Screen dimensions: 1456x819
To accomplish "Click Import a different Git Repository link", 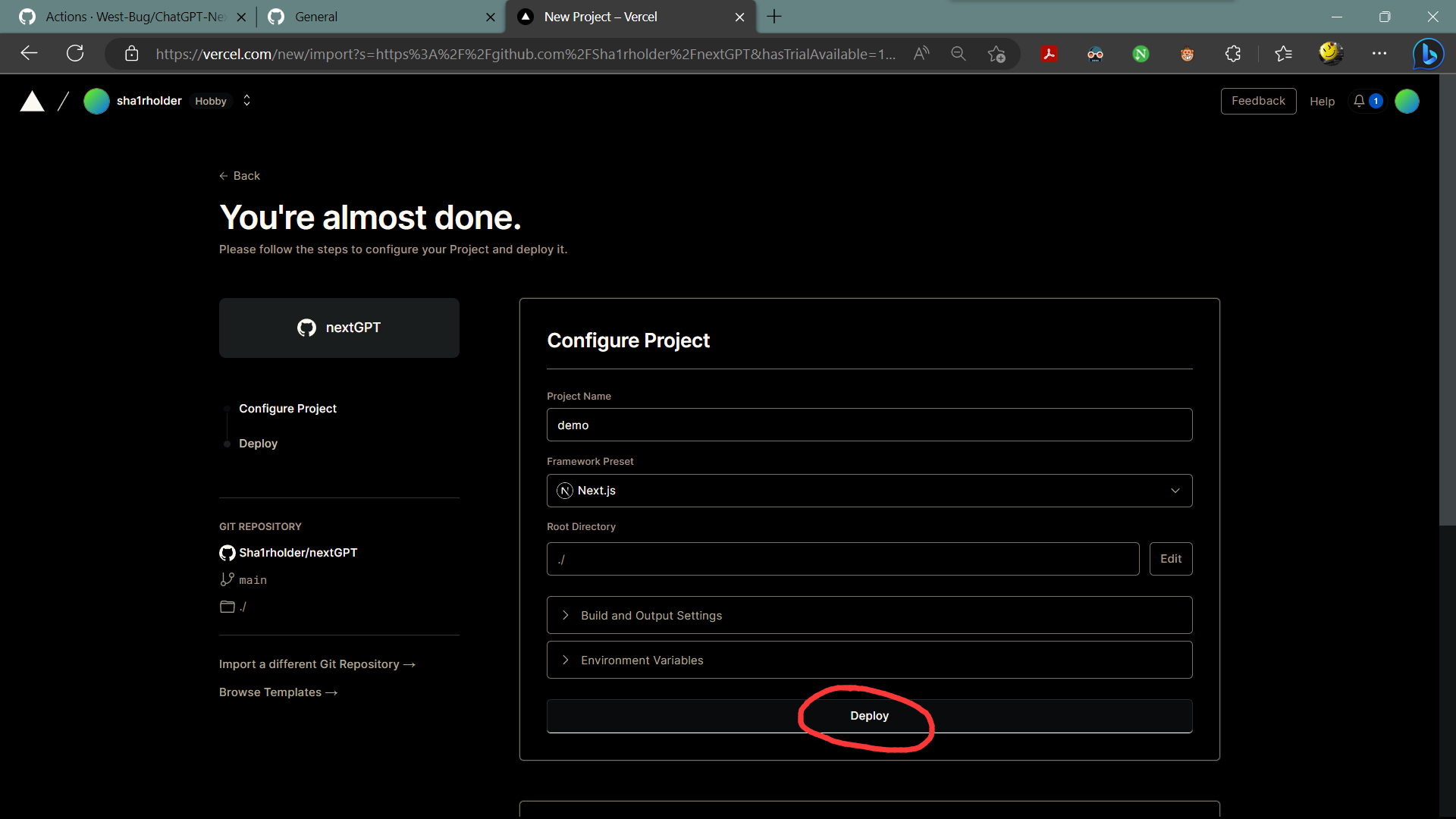I will pos(317,664).
